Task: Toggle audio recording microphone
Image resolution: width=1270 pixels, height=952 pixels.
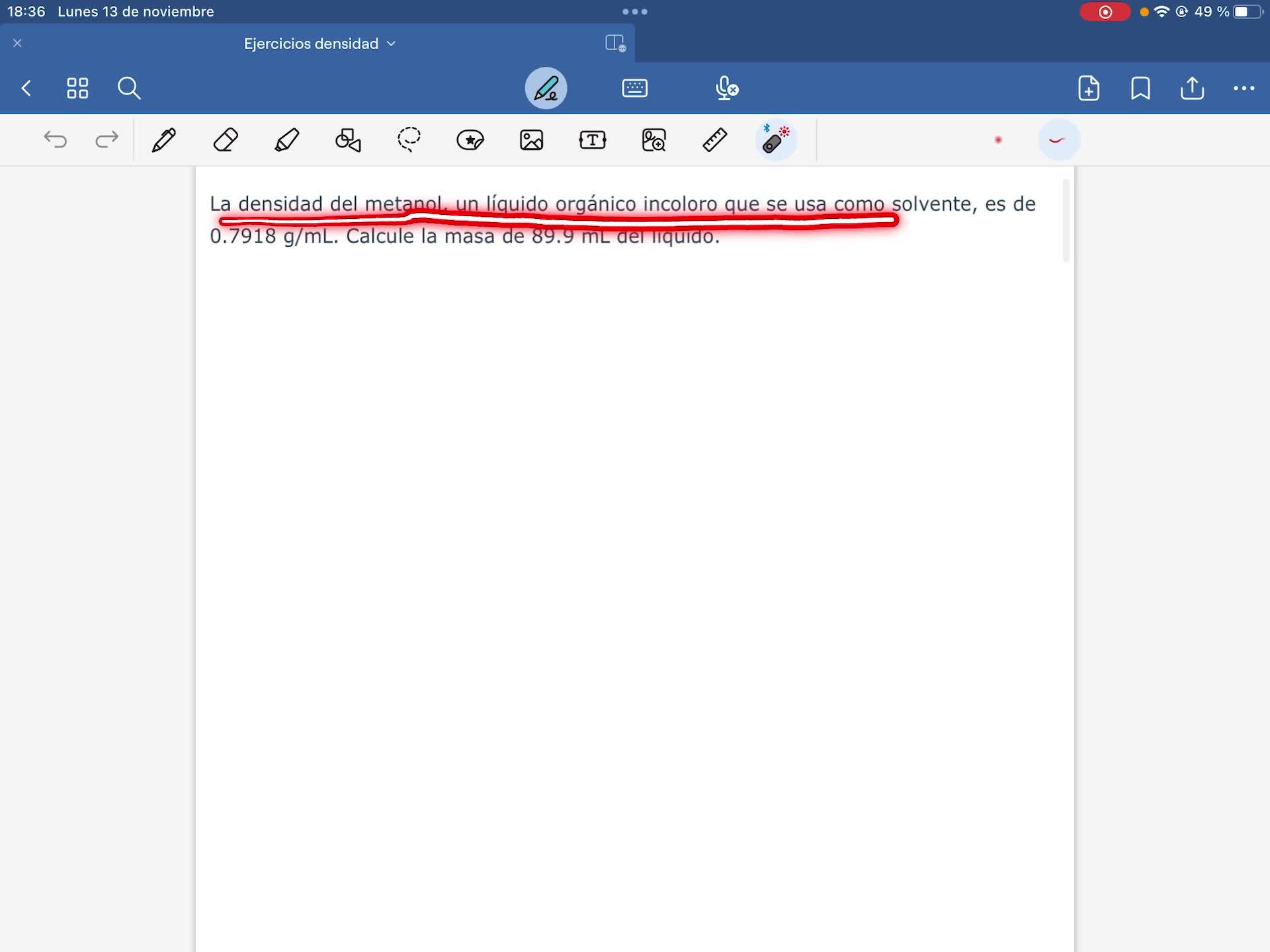Action: click(726, 88)
